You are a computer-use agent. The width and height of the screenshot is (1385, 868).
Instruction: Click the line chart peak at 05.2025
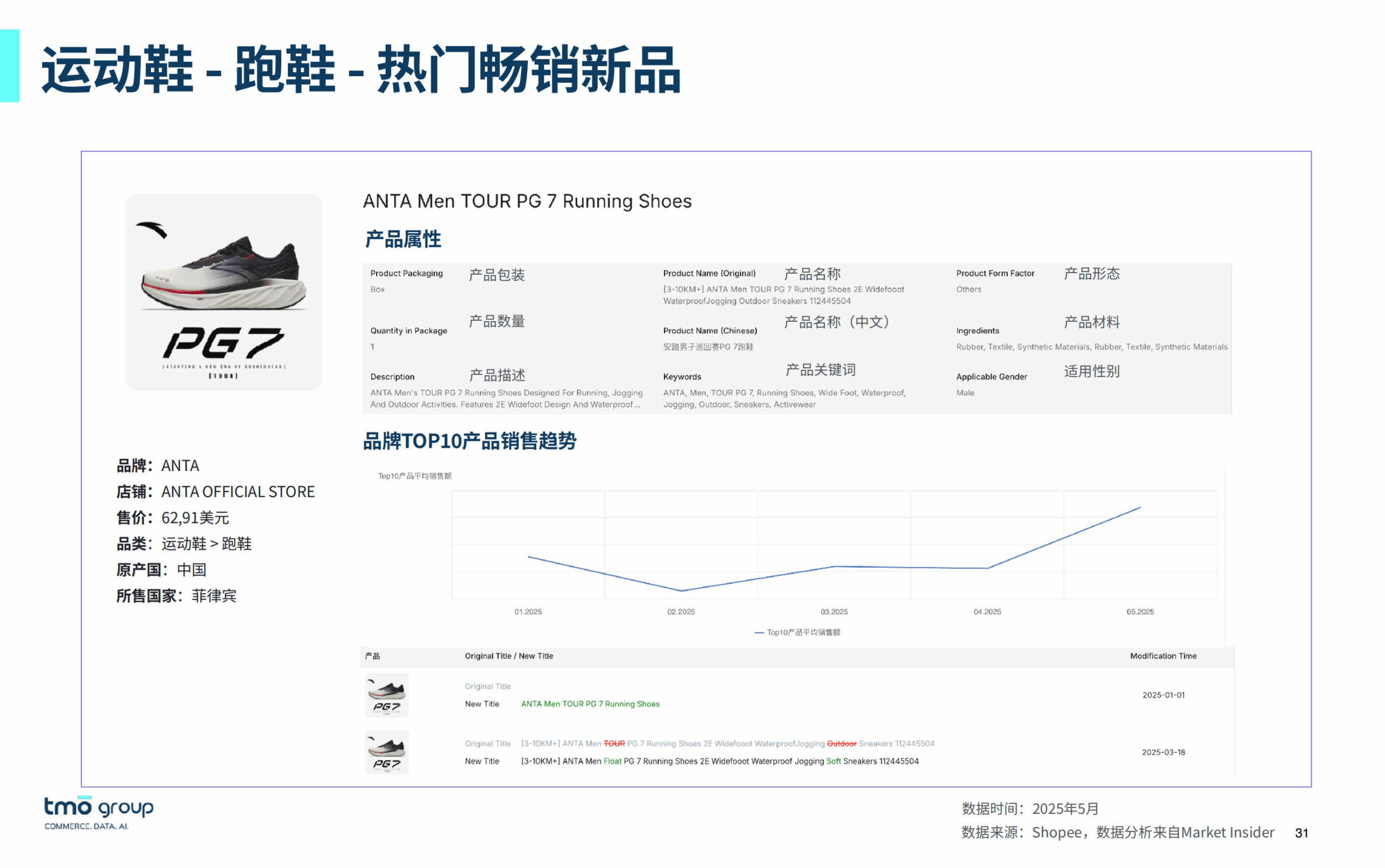coord(1140,507)
